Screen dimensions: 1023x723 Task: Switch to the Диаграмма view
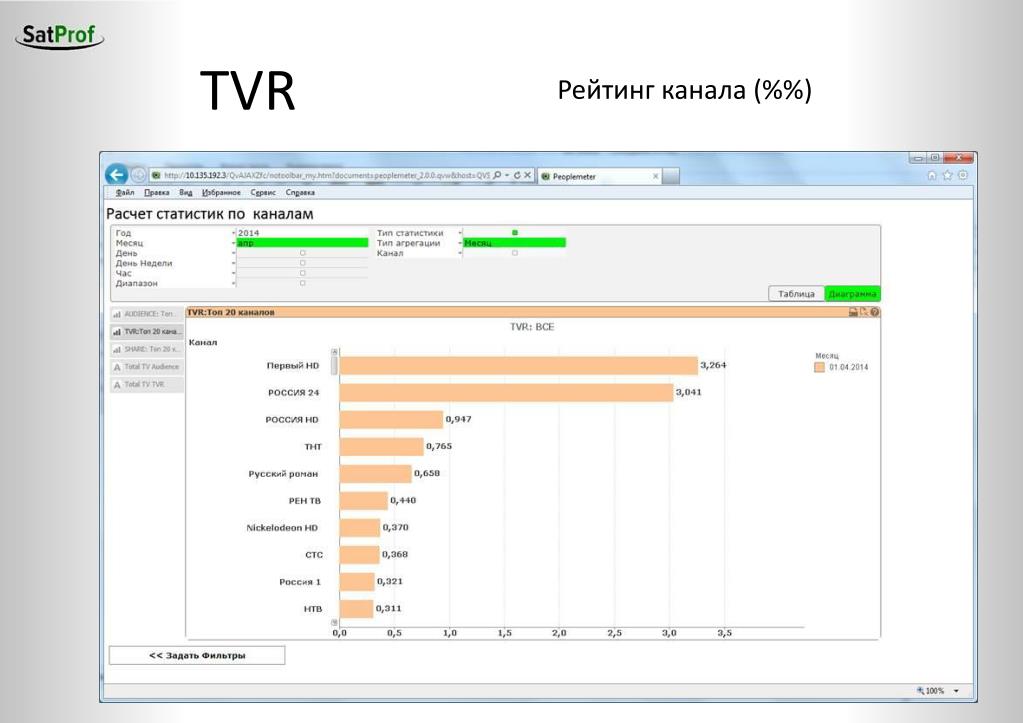853,294
